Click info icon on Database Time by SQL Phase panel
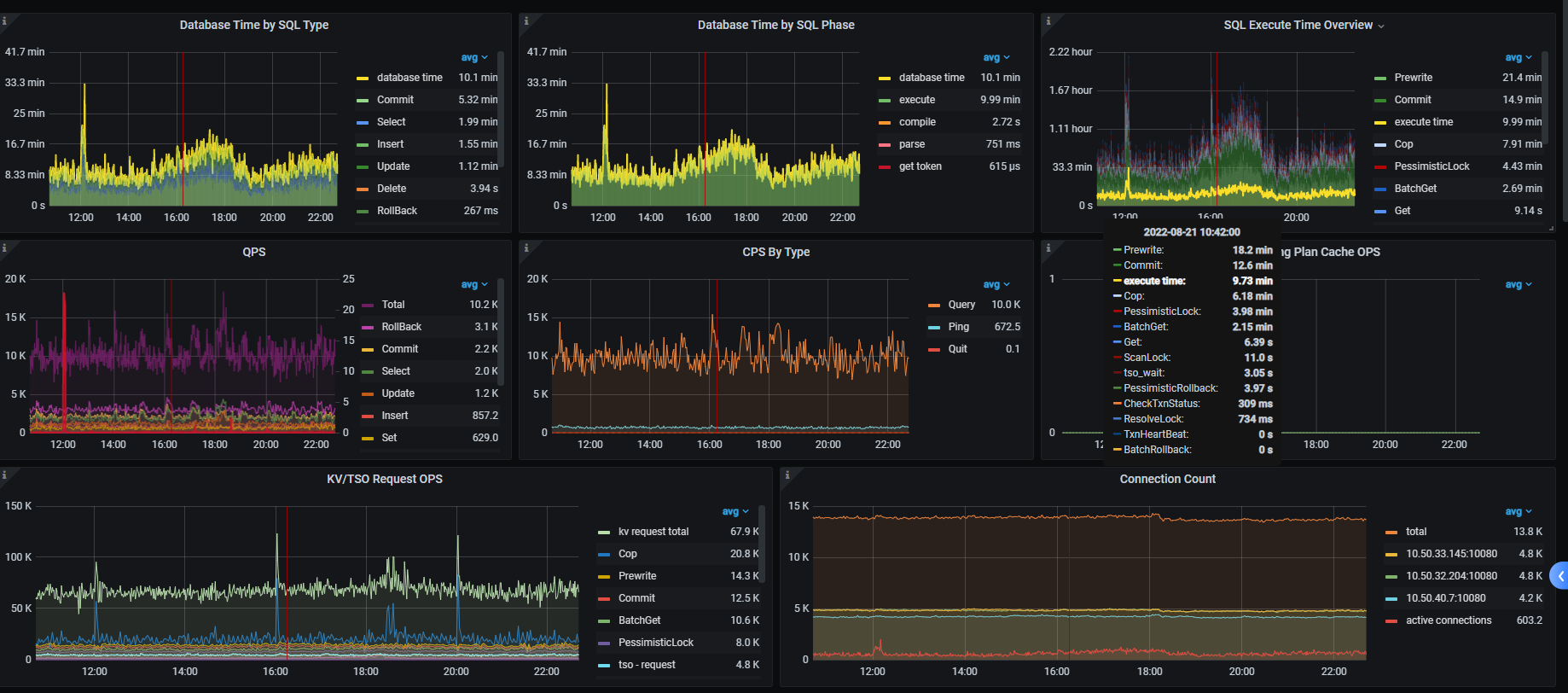The height and width of the screenshot is (693, 1568). pos(526,20)
